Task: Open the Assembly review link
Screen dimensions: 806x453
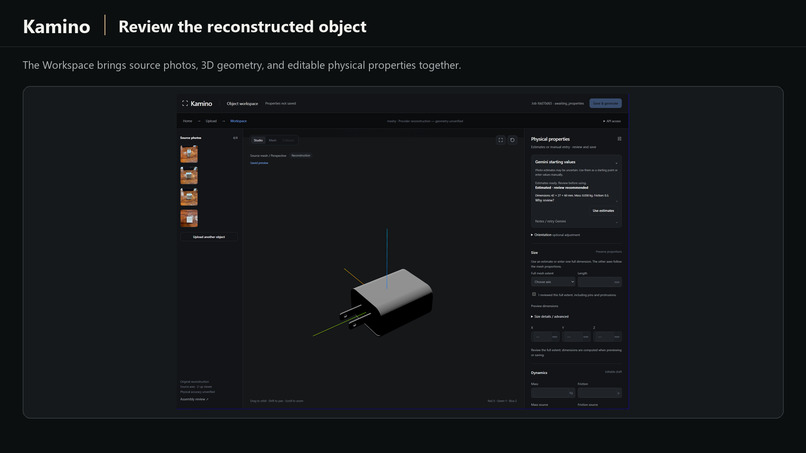Action: tap(194, 399)
